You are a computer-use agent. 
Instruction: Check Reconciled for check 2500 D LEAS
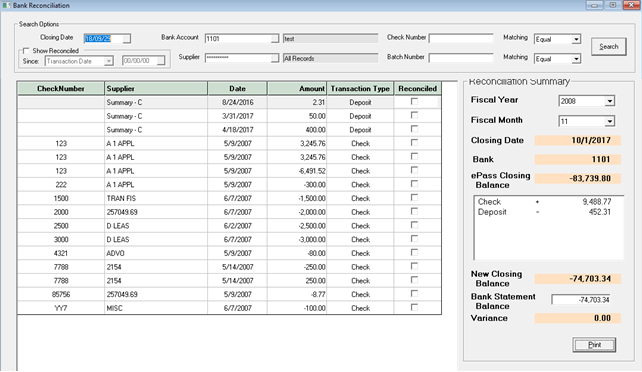coord(414,225)
